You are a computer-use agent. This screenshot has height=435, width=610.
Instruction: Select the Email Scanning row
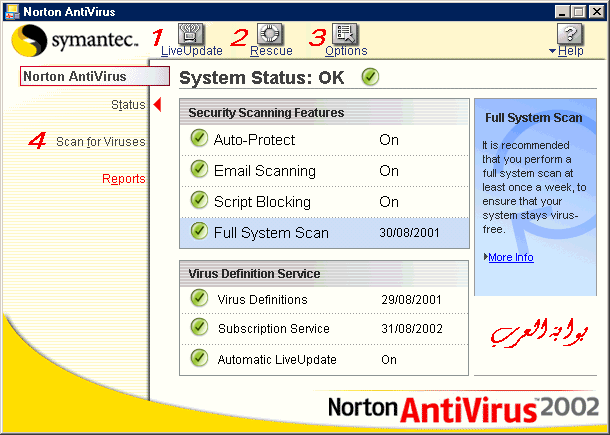pyautogui.click(x=324, y=171)
